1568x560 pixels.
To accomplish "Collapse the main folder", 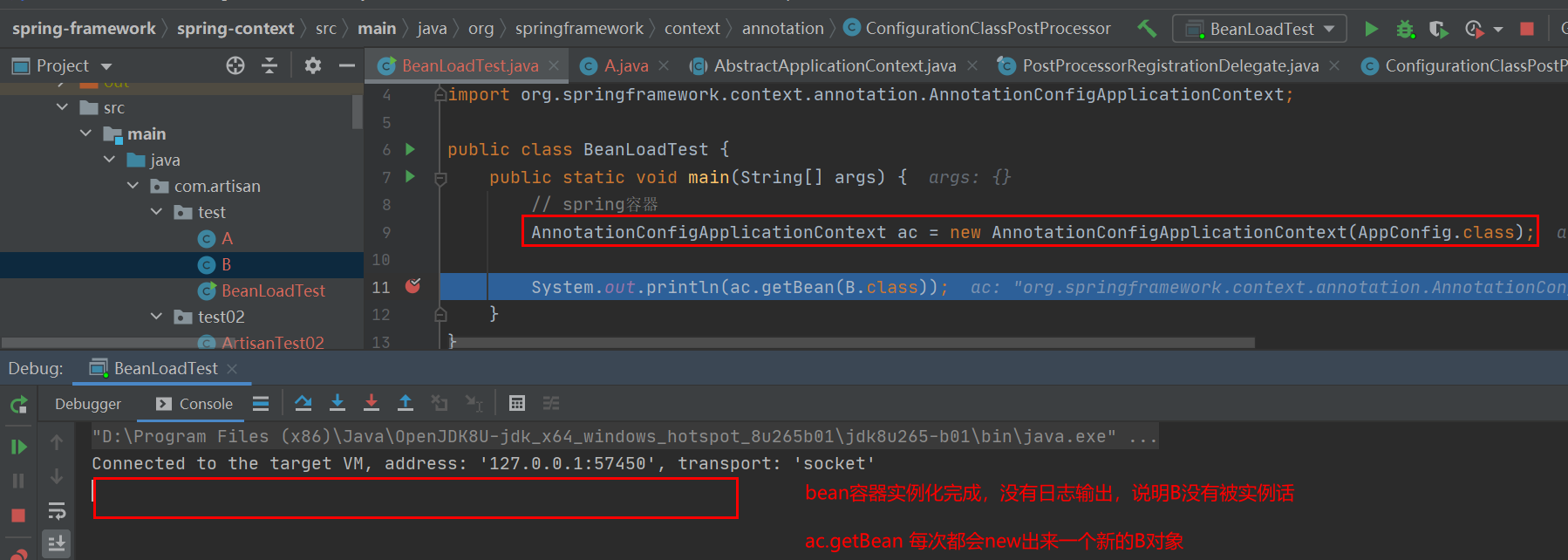I will click(85, 133).
